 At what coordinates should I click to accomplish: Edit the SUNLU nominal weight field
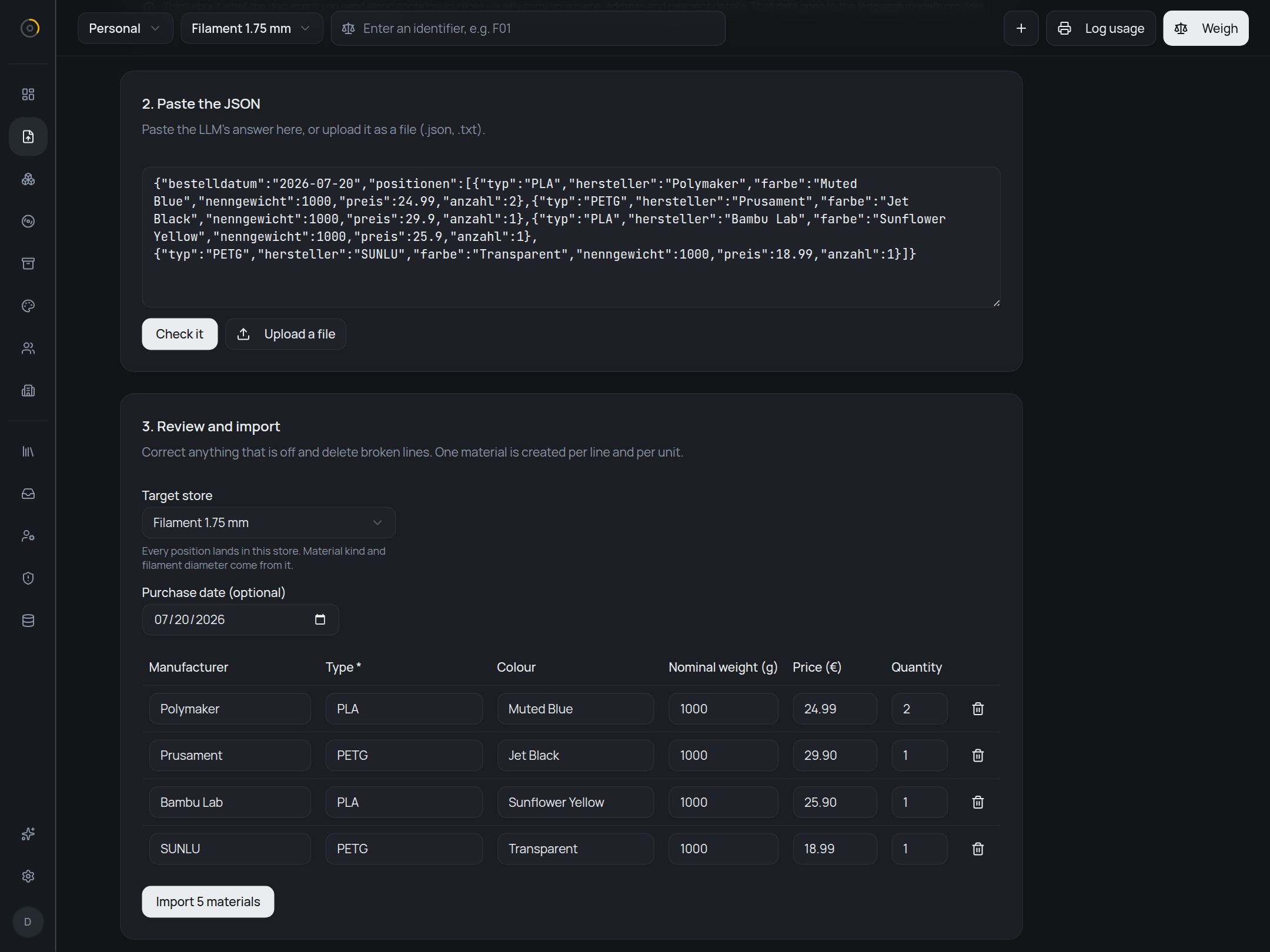pyautogui.click(x=724, y=849)
